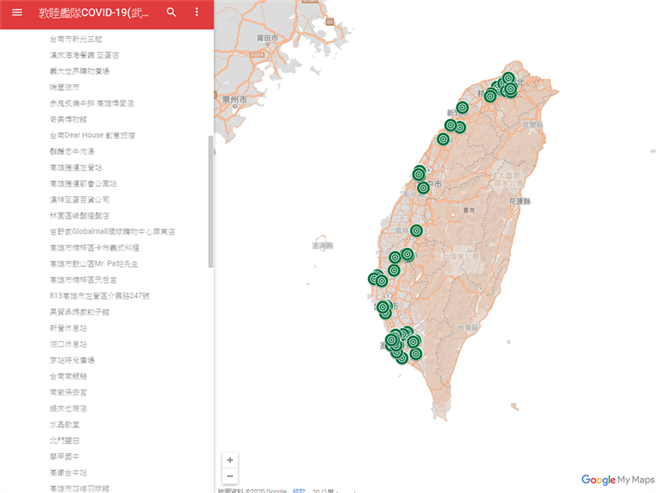Select list item 吉野家Globalmall環球購物中心屏東店
This screenshot has width=656, height=493.
pos(112,231)
